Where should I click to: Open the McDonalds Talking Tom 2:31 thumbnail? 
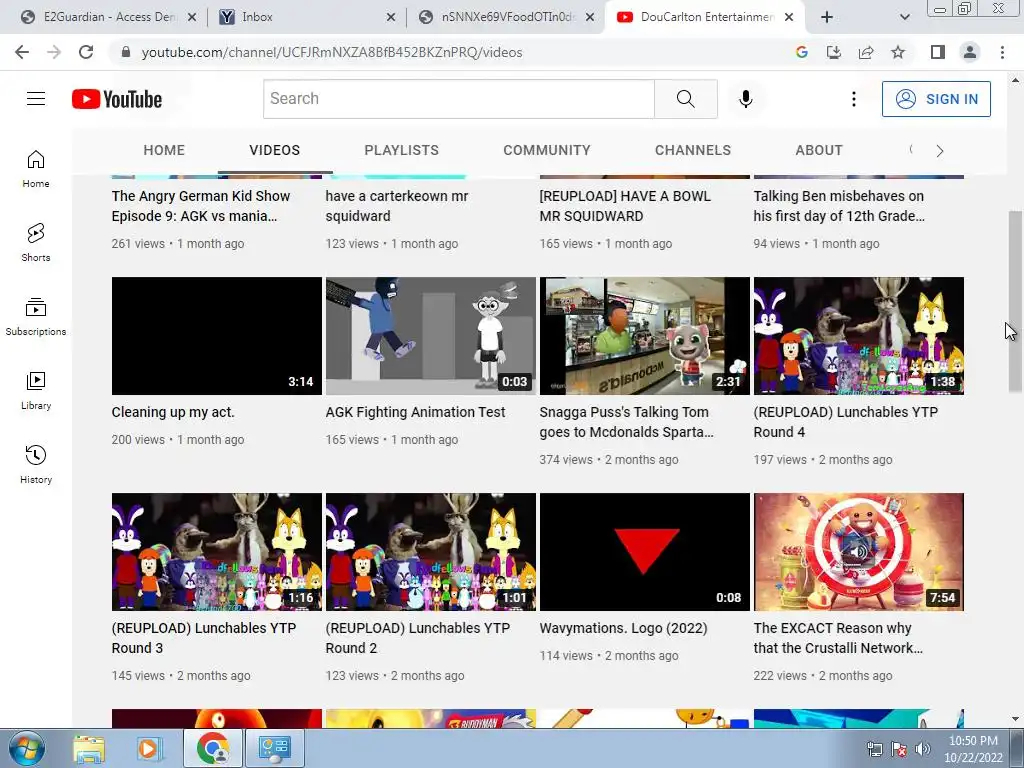click(x=645, y=336)
